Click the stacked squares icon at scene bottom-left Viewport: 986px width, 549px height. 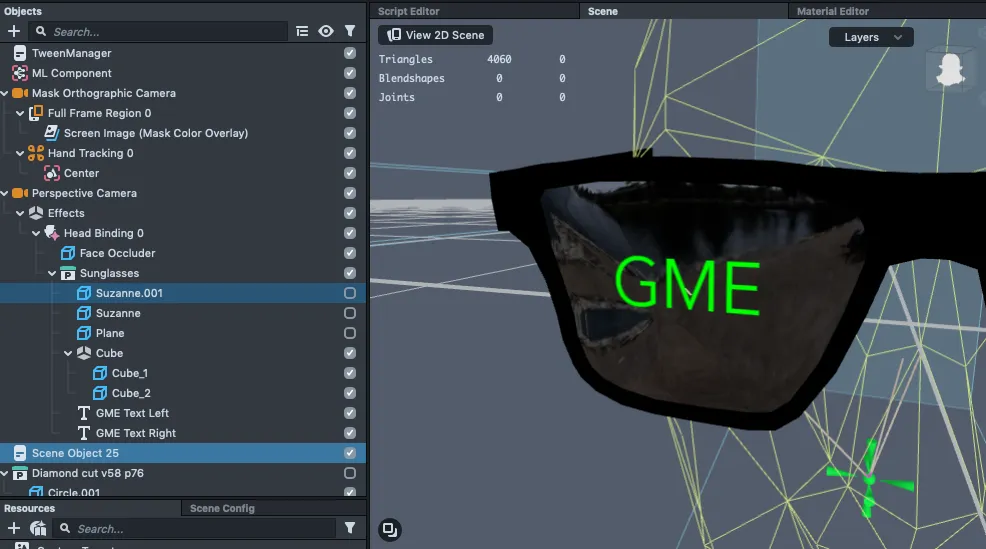390,530
